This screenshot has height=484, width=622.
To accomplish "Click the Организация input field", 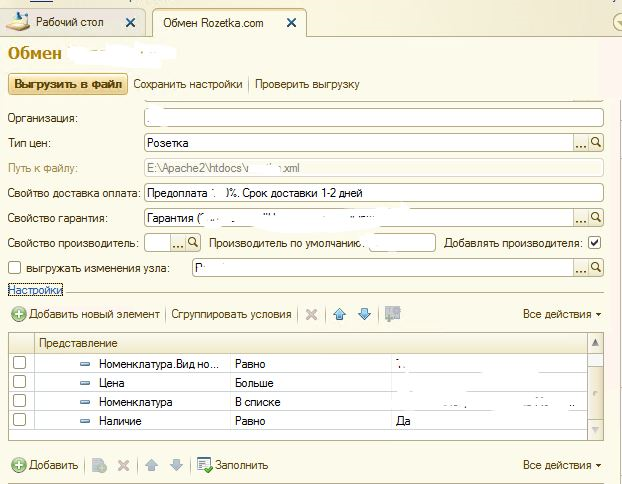I will [x=374, y=118].
